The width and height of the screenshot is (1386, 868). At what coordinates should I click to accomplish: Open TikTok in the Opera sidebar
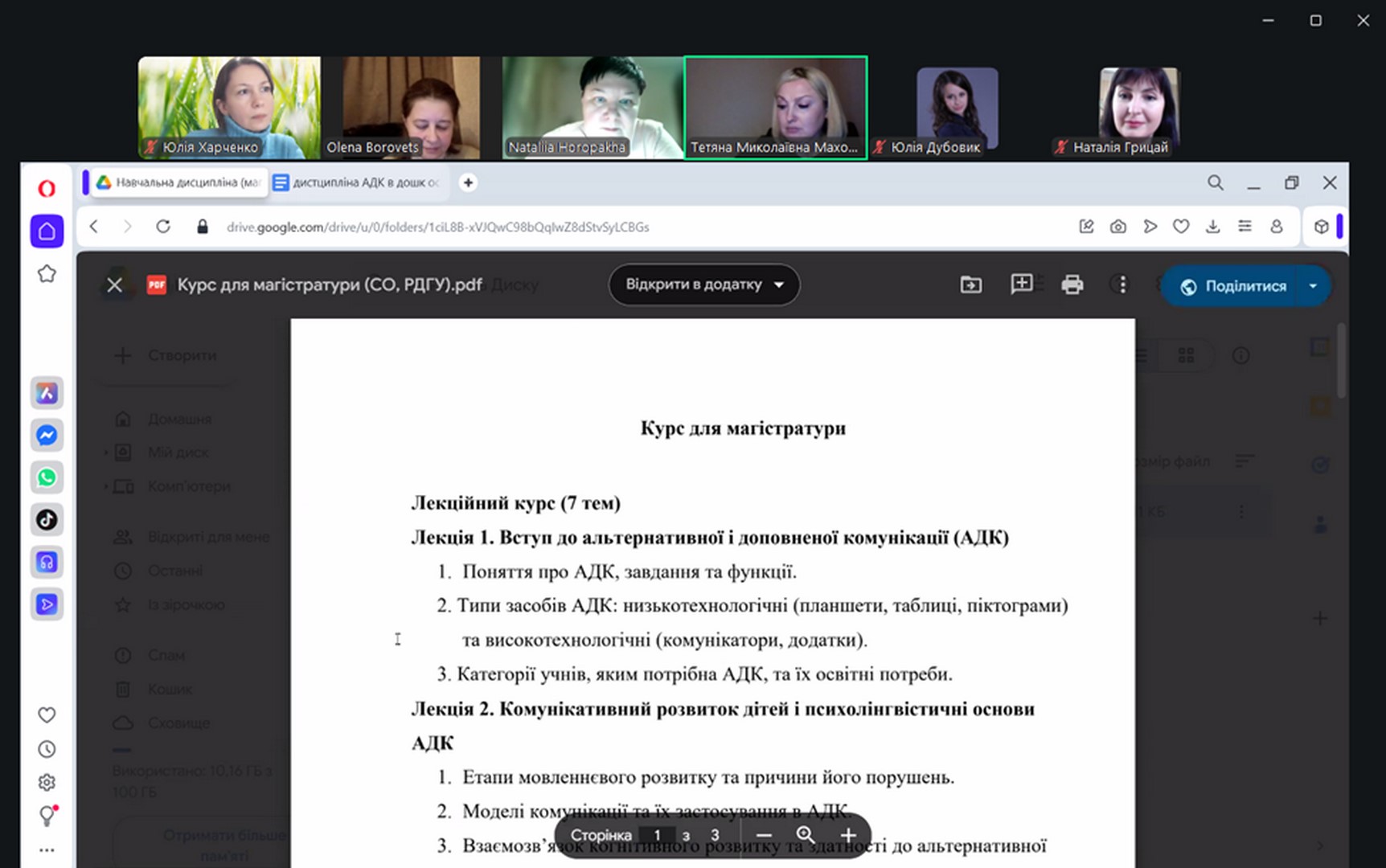coord(47,520)
